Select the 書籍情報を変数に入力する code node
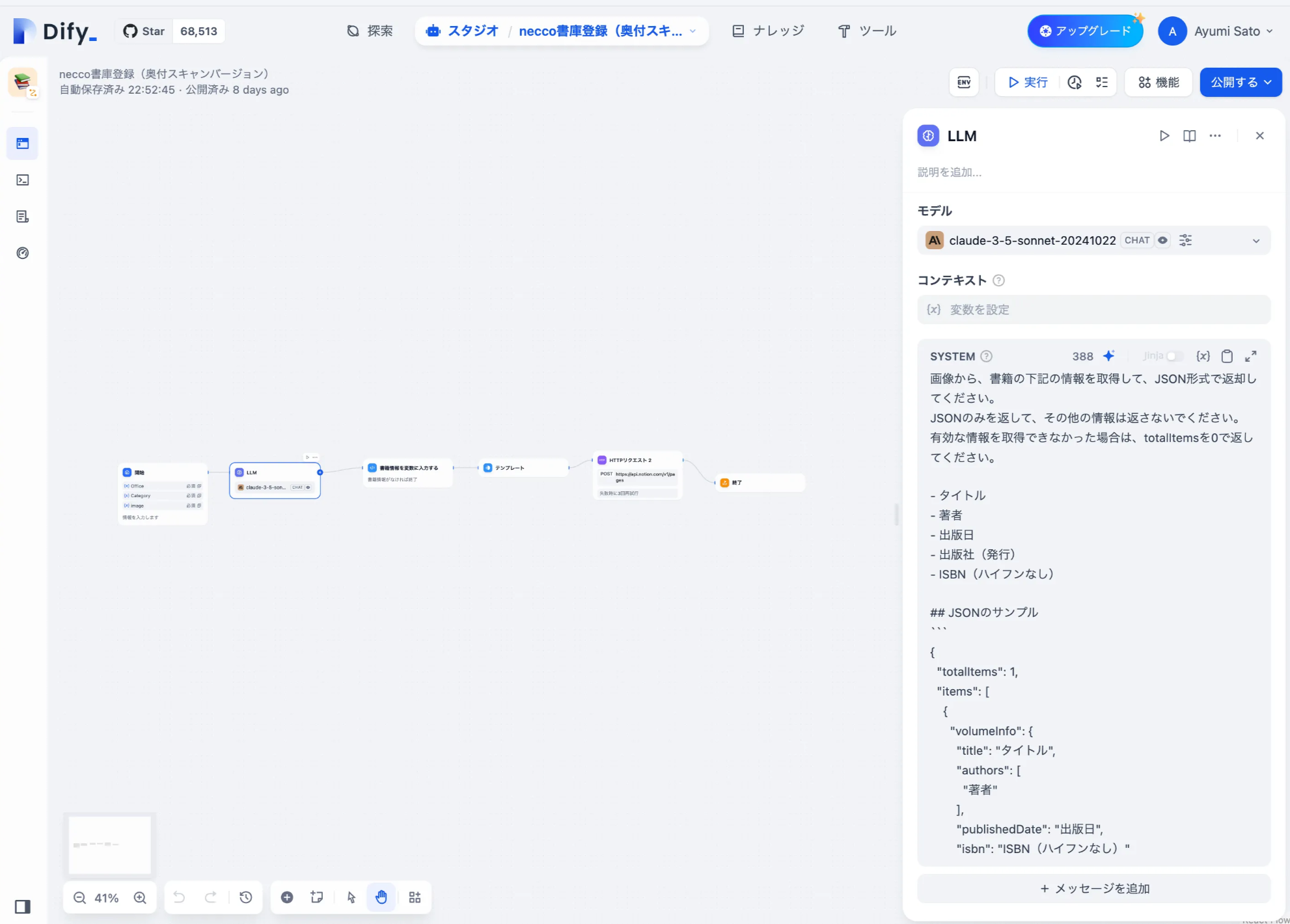 point(407,473)
